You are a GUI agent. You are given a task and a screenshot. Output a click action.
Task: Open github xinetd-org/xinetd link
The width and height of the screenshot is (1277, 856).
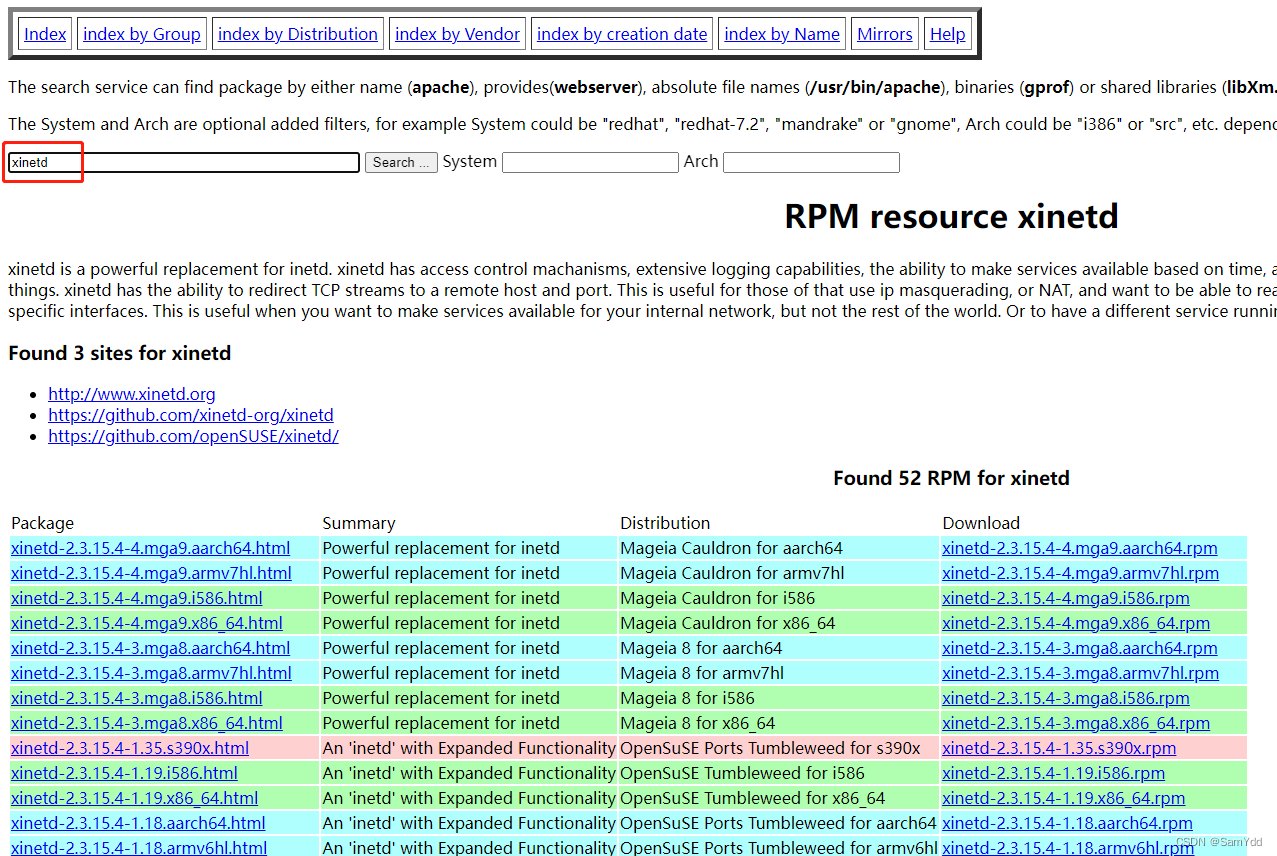tap(191, 415)
